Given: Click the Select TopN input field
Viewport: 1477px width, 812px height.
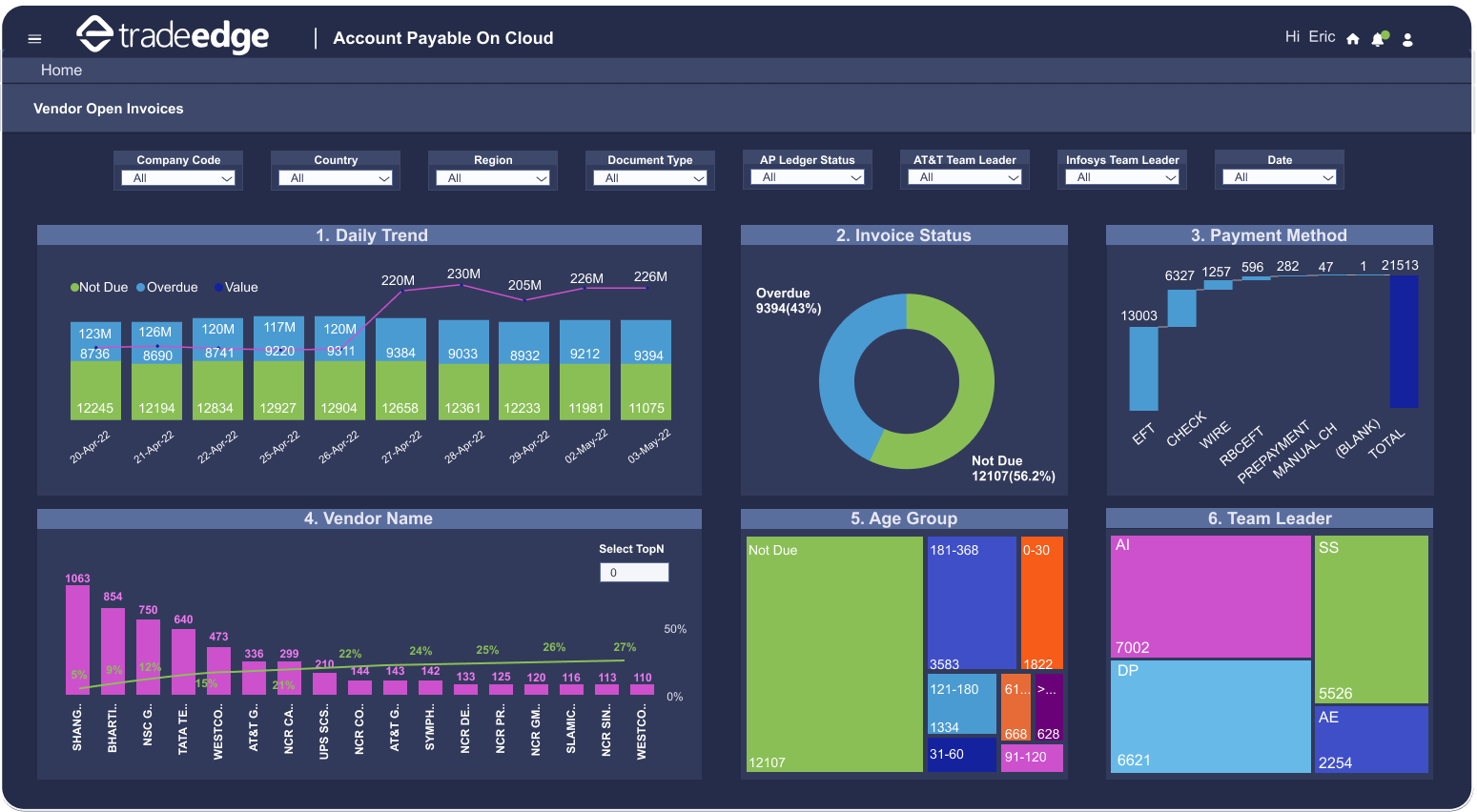Looking at the screenshot, I should tap(634, 573).
